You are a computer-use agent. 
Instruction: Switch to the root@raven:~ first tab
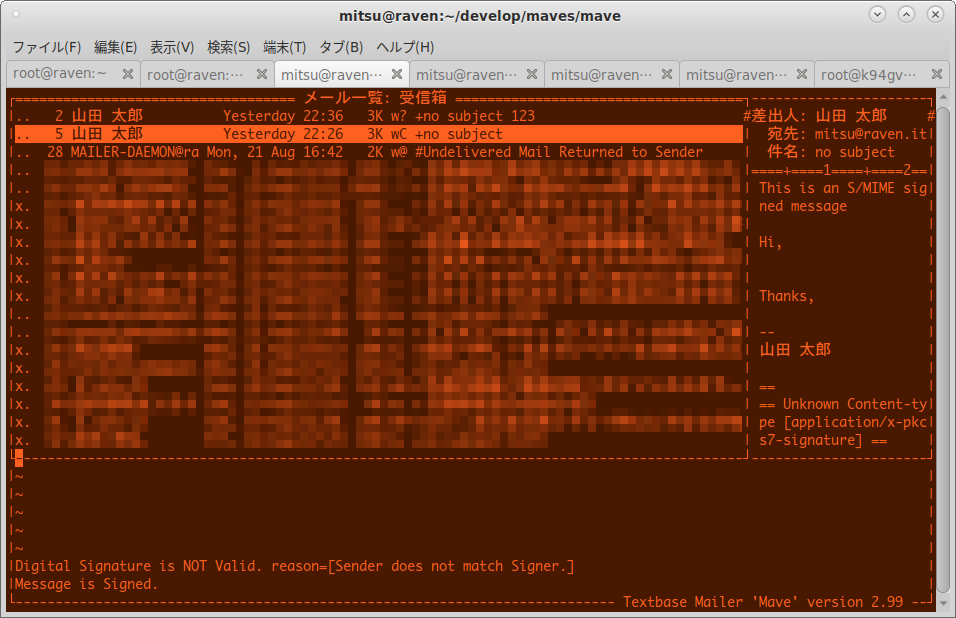[60, 74]
